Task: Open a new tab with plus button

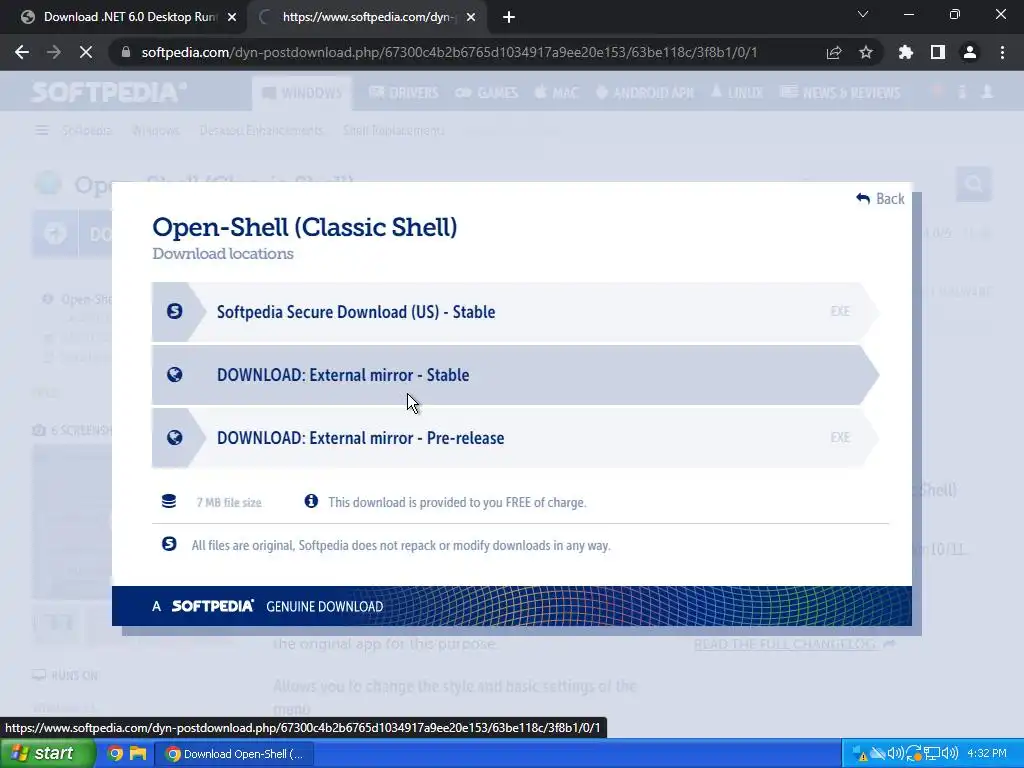Action: tap(509, 17)
